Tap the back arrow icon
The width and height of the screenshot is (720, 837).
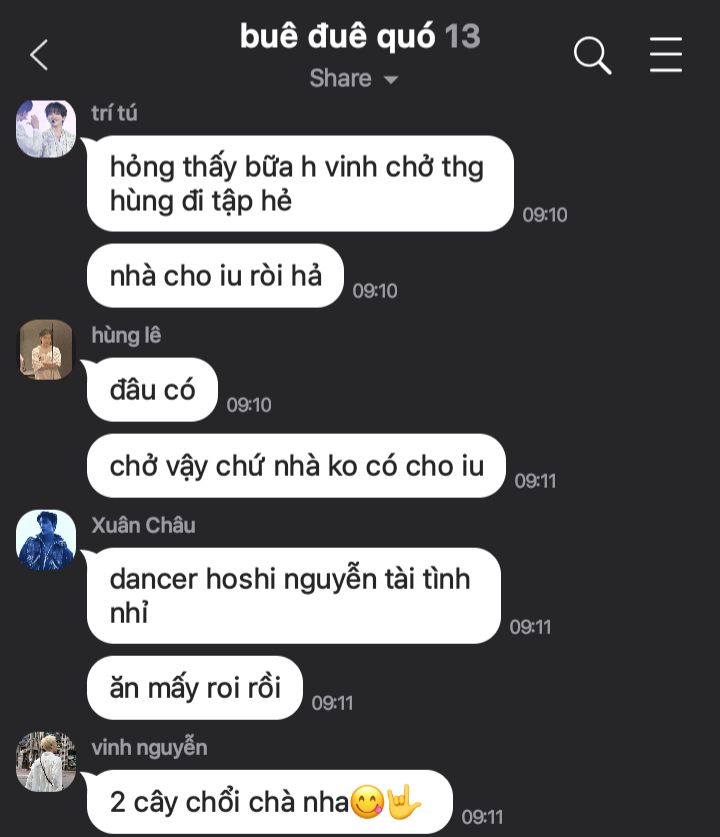(x=39, y=55)
